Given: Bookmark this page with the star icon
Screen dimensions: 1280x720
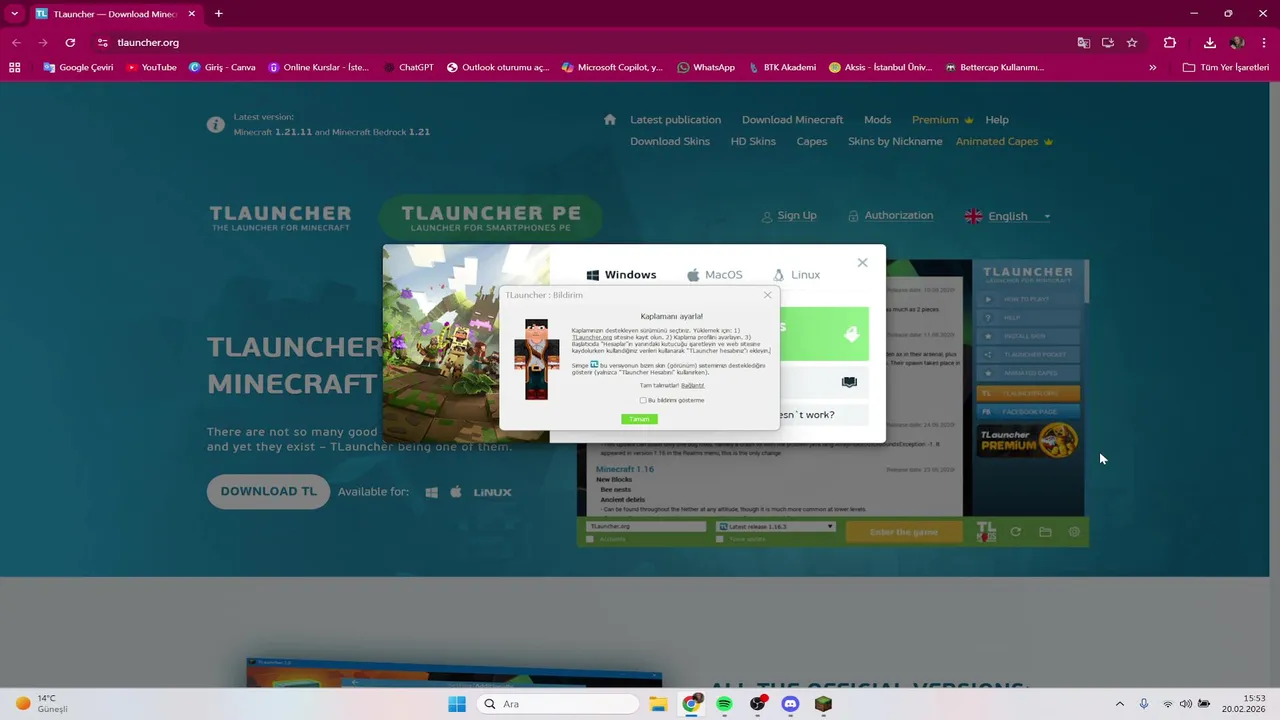Looking at the screenshot, I should [1132, 43].
